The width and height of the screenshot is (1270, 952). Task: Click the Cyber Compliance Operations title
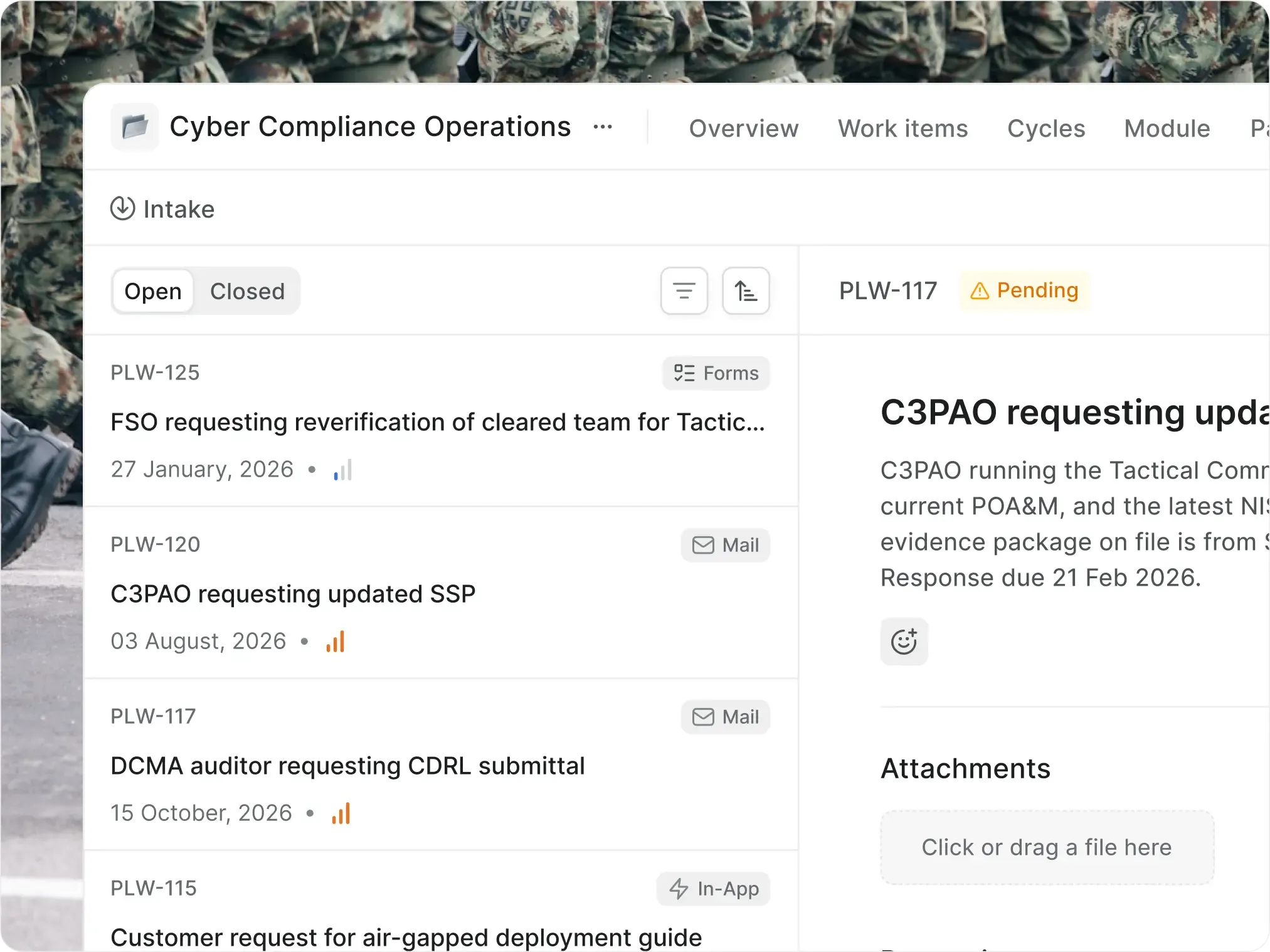click(370, 127)
